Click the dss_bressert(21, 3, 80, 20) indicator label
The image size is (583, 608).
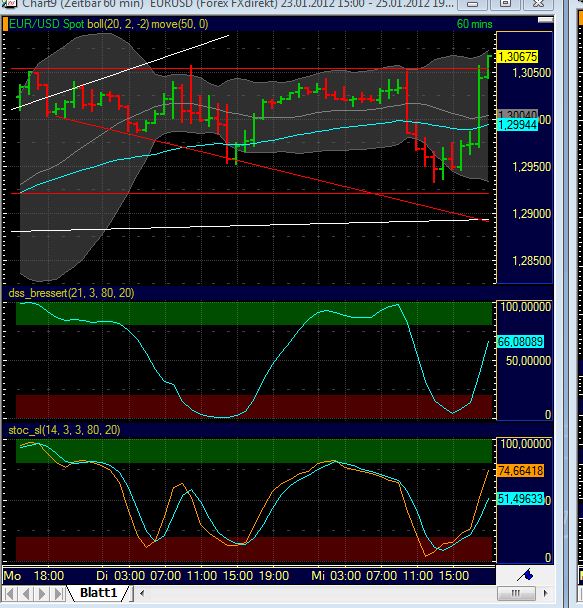(71, 293)
